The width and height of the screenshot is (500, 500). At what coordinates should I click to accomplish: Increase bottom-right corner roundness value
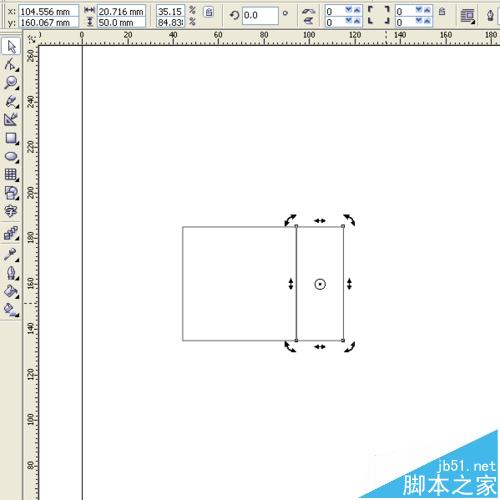427,21
